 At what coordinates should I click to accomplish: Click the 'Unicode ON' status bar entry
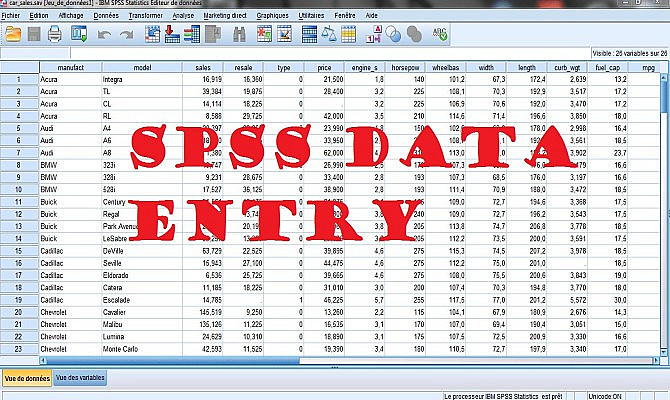click(605, 396)
